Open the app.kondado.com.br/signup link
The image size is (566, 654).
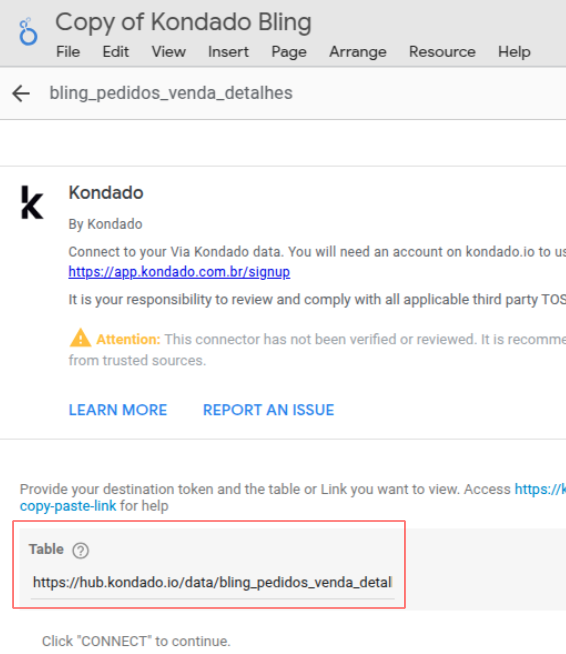coord(179,272)
